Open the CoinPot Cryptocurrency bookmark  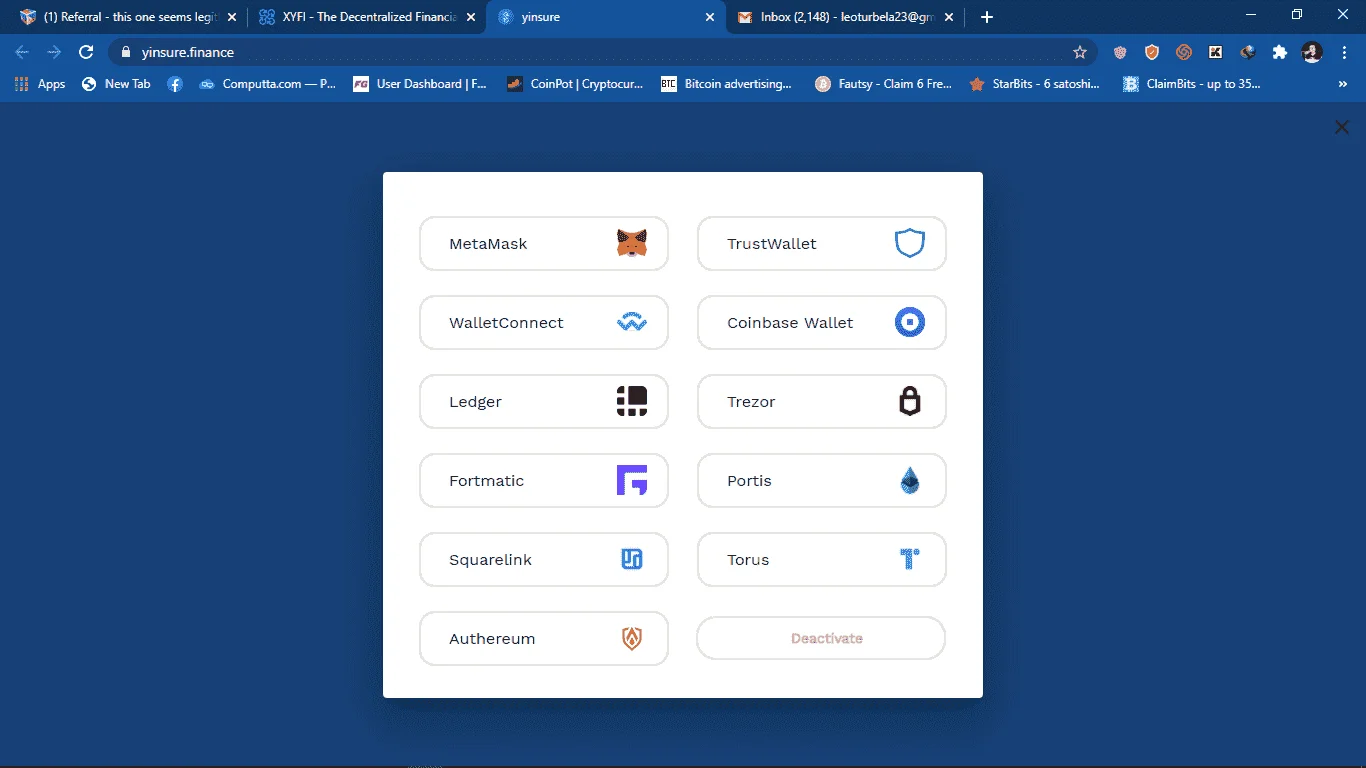[575, 84]
